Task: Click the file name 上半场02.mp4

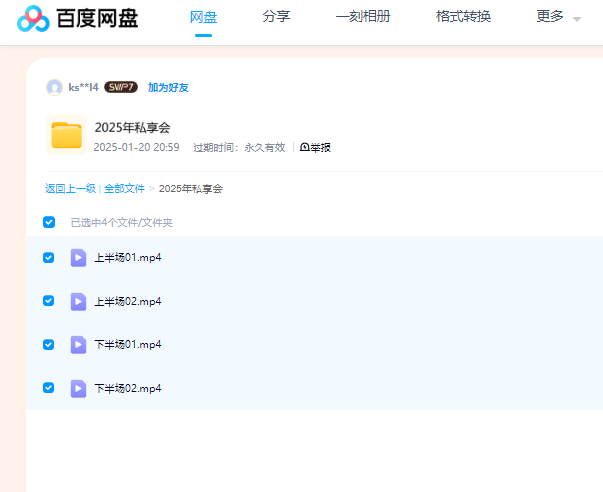Action: [x=128, y=301]
